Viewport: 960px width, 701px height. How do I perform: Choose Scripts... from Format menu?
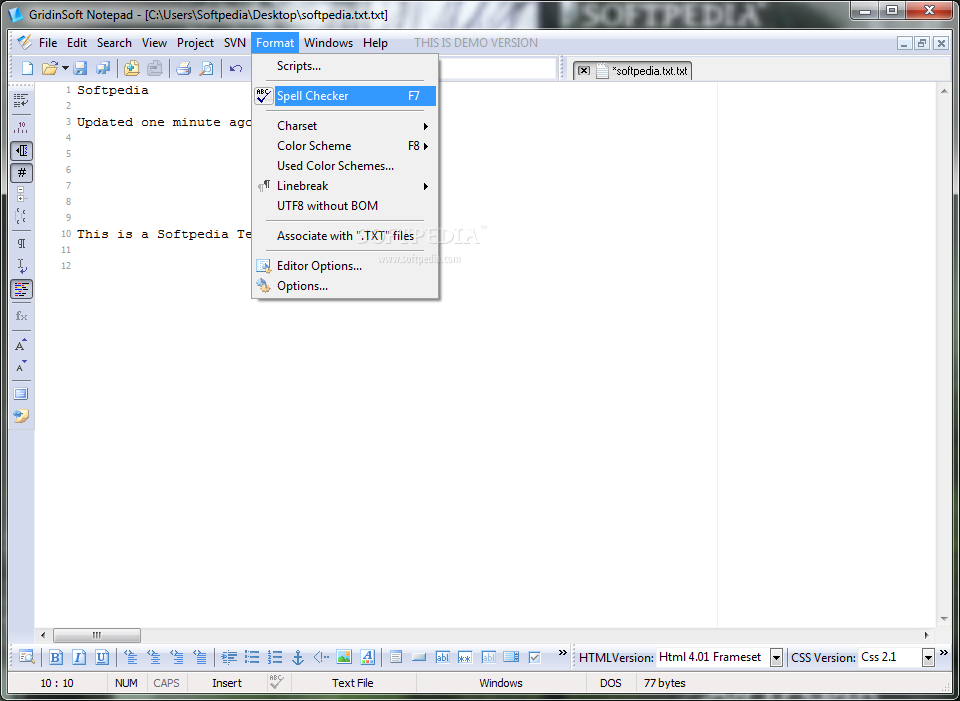[x=345, y=66]
